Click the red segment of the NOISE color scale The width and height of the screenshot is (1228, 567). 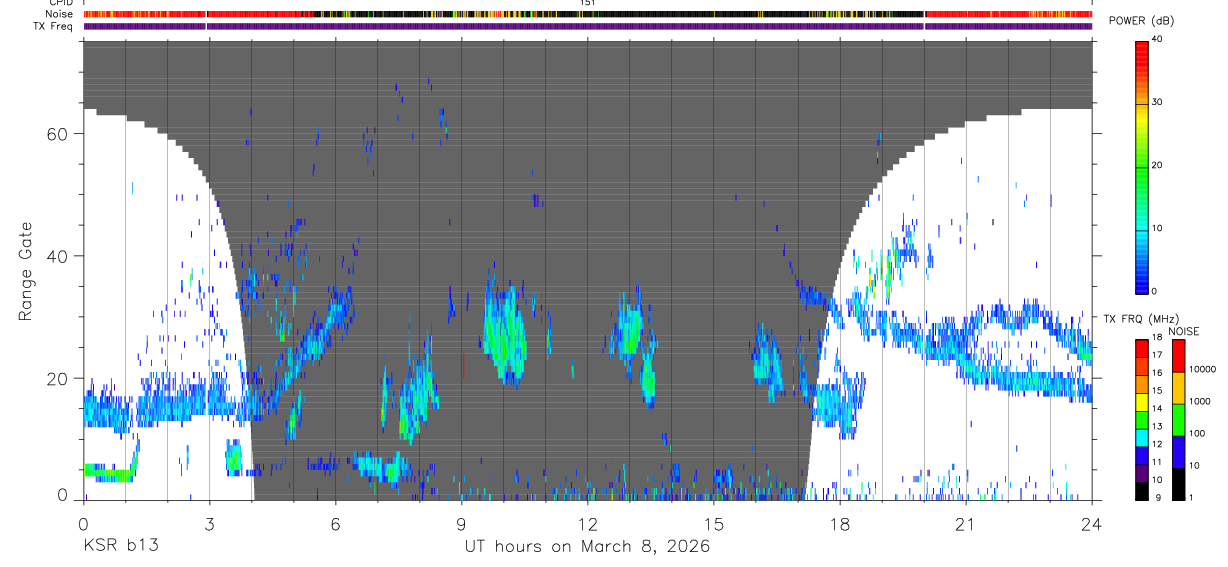pyautogui.click(x=1179, y=356)
